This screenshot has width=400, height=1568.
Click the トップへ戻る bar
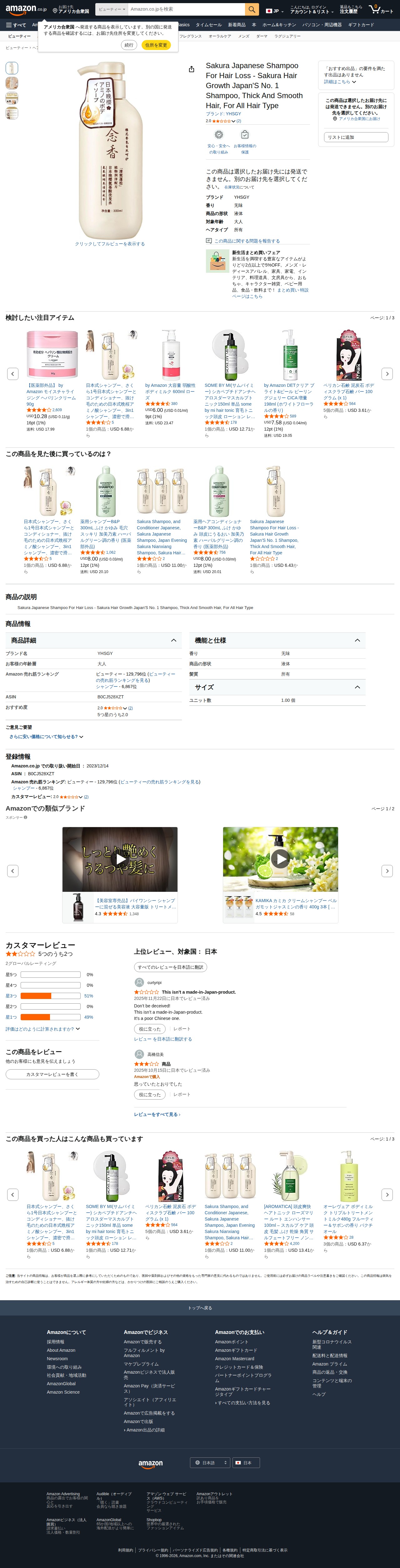pos(200,1307)
